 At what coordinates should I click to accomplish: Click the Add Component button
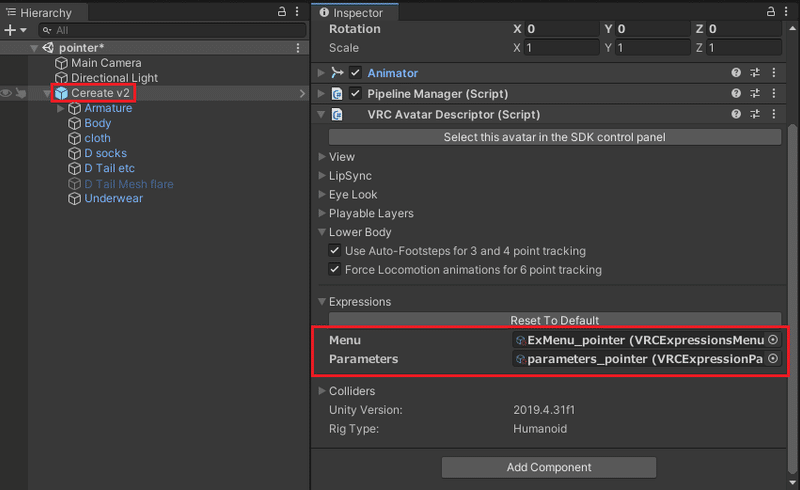tap(549, 467)
